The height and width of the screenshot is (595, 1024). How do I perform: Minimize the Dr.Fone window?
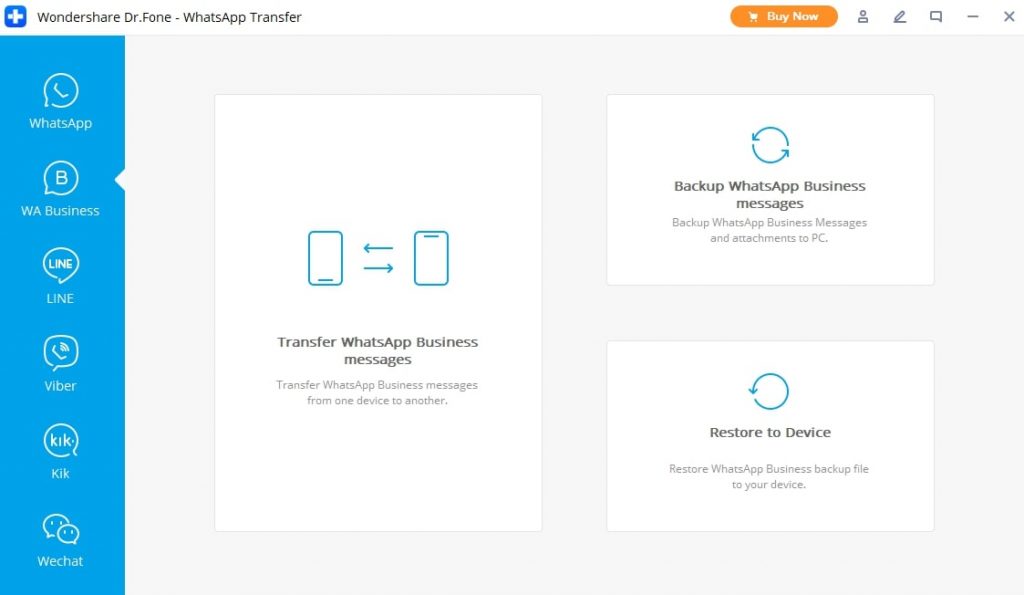pyautogui.click(x=973, y=17)
